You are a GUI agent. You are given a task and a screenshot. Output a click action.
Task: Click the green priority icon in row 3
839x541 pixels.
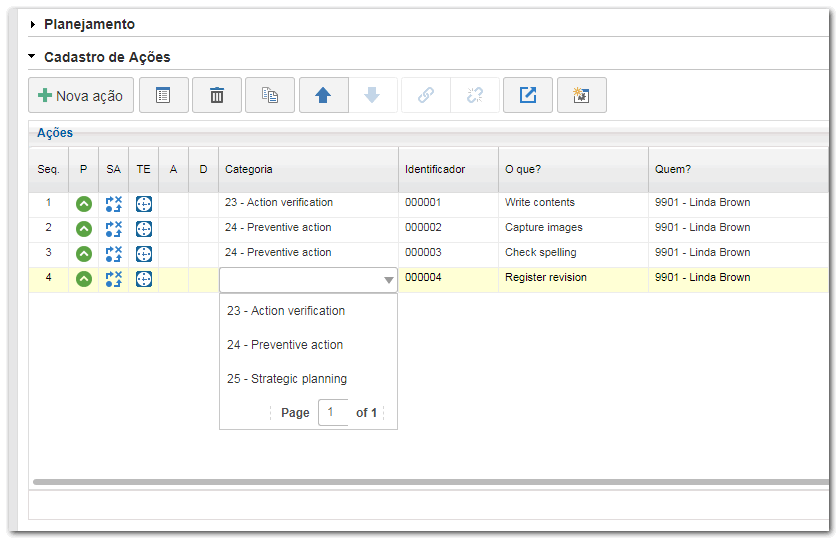click(x=84, y=254)
